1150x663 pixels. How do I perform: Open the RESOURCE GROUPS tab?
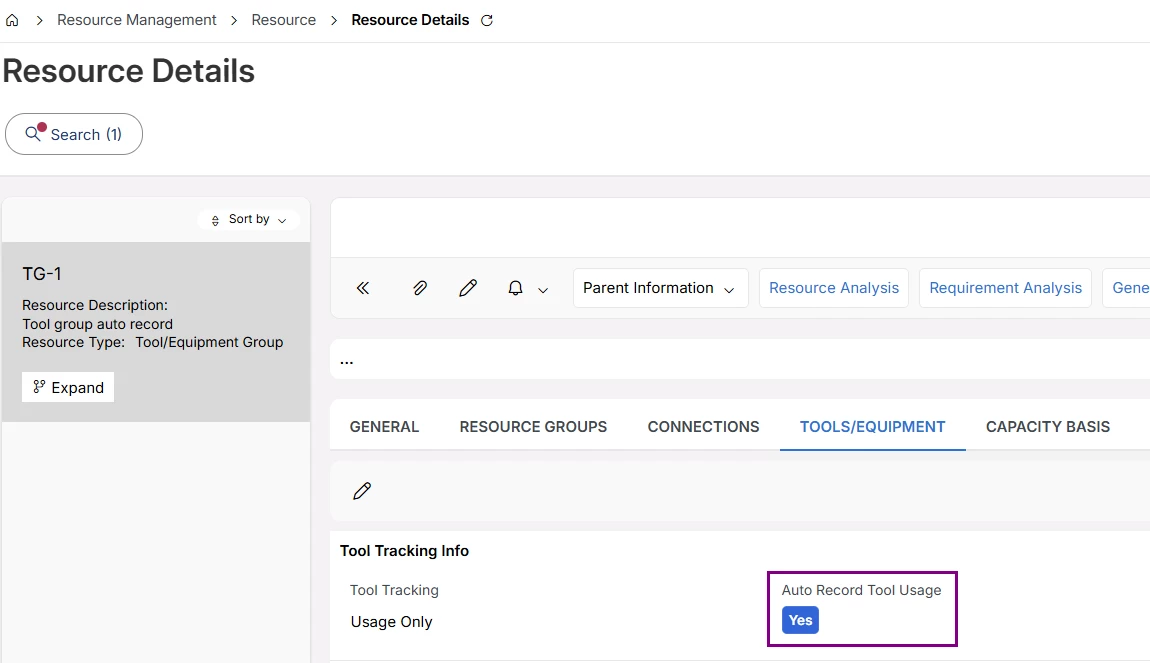533,427
